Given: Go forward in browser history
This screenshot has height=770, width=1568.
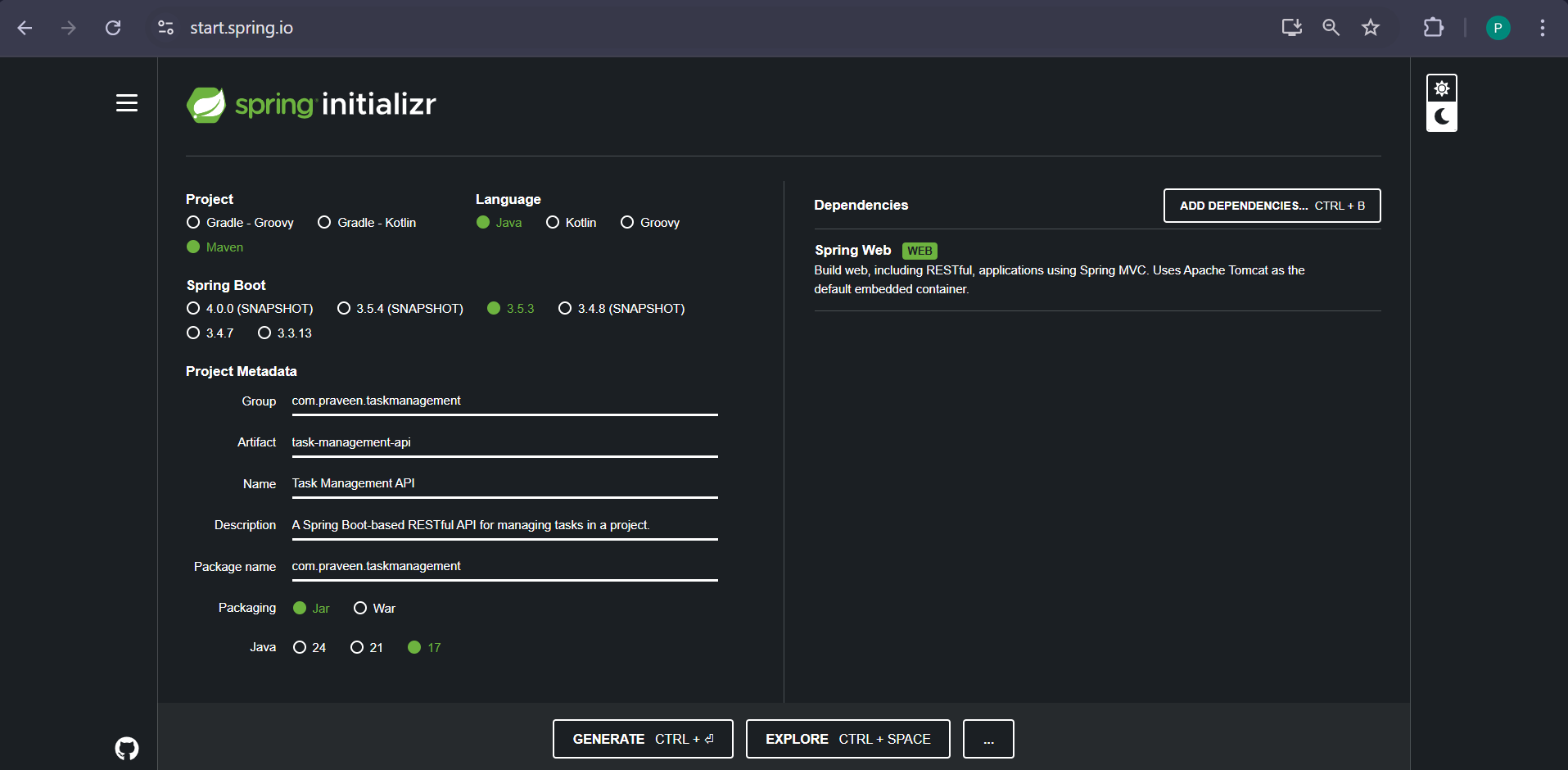Looking at the screenshot, I should [69, 28].
